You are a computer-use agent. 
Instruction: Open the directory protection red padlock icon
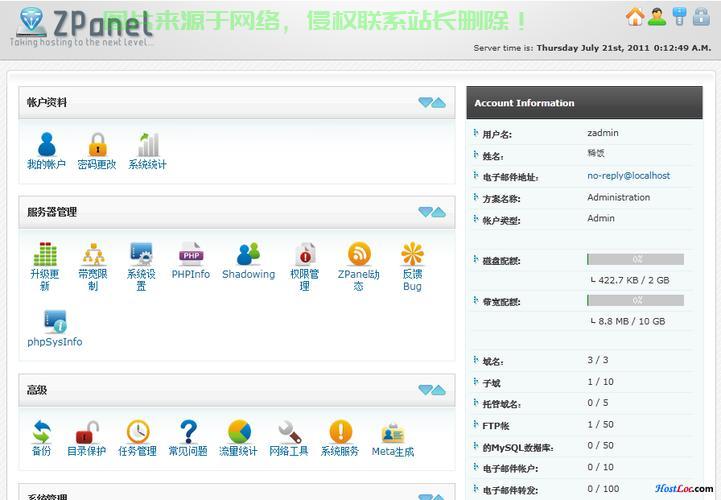click(87, 431)
